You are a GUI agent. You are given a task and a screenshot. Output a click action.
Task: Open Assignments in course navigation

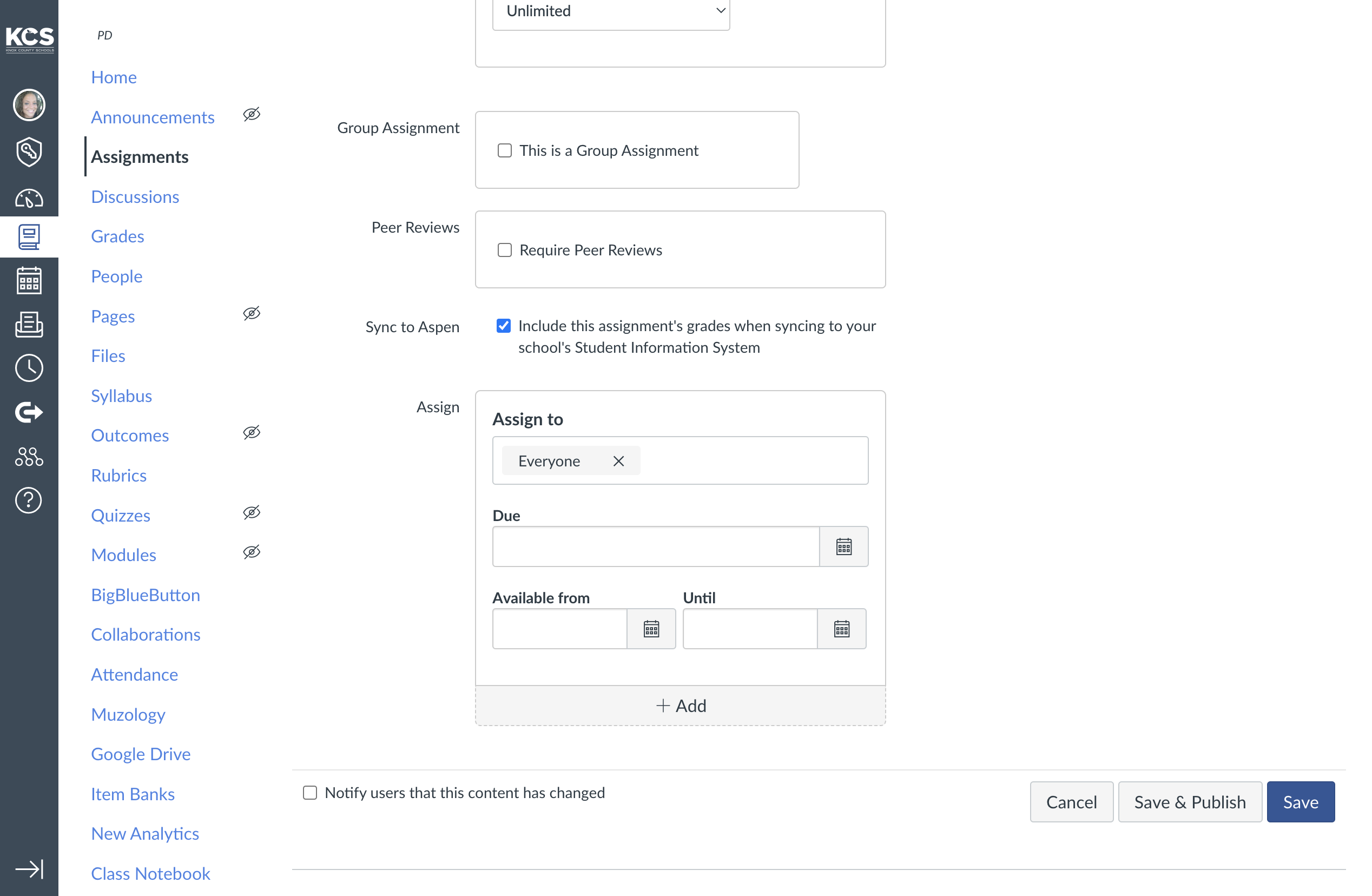[x=140, y=157]
